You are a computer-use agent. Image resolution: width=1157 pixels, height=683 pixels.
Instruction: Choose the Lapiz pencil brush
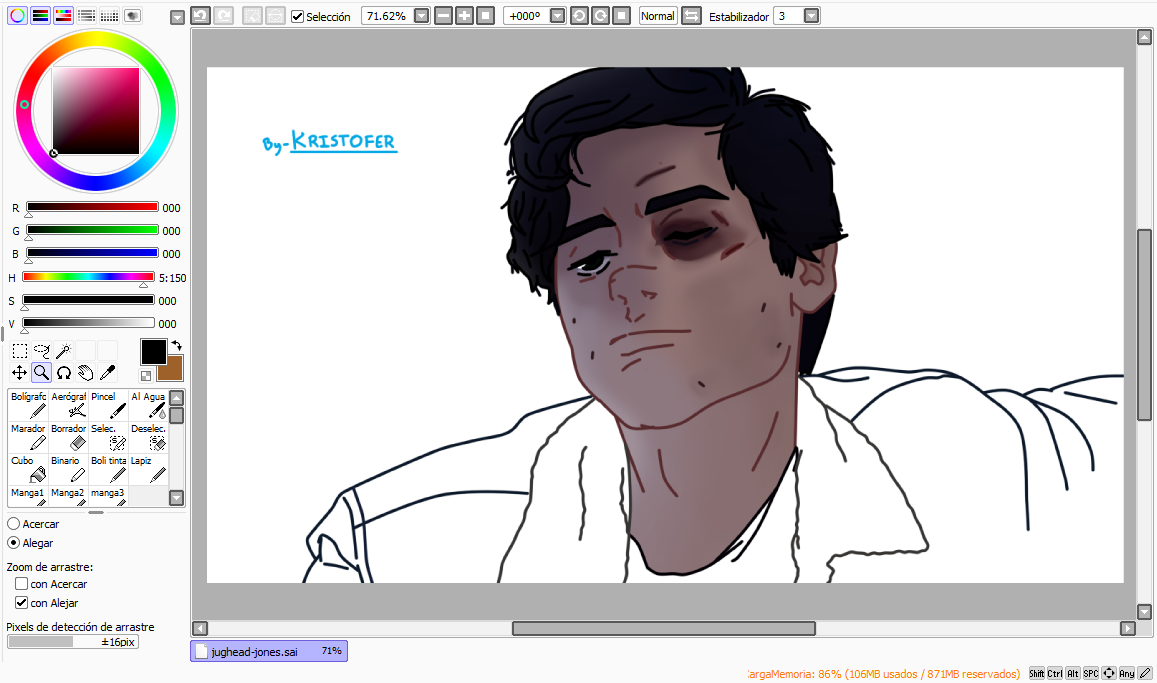coord(148,469)
